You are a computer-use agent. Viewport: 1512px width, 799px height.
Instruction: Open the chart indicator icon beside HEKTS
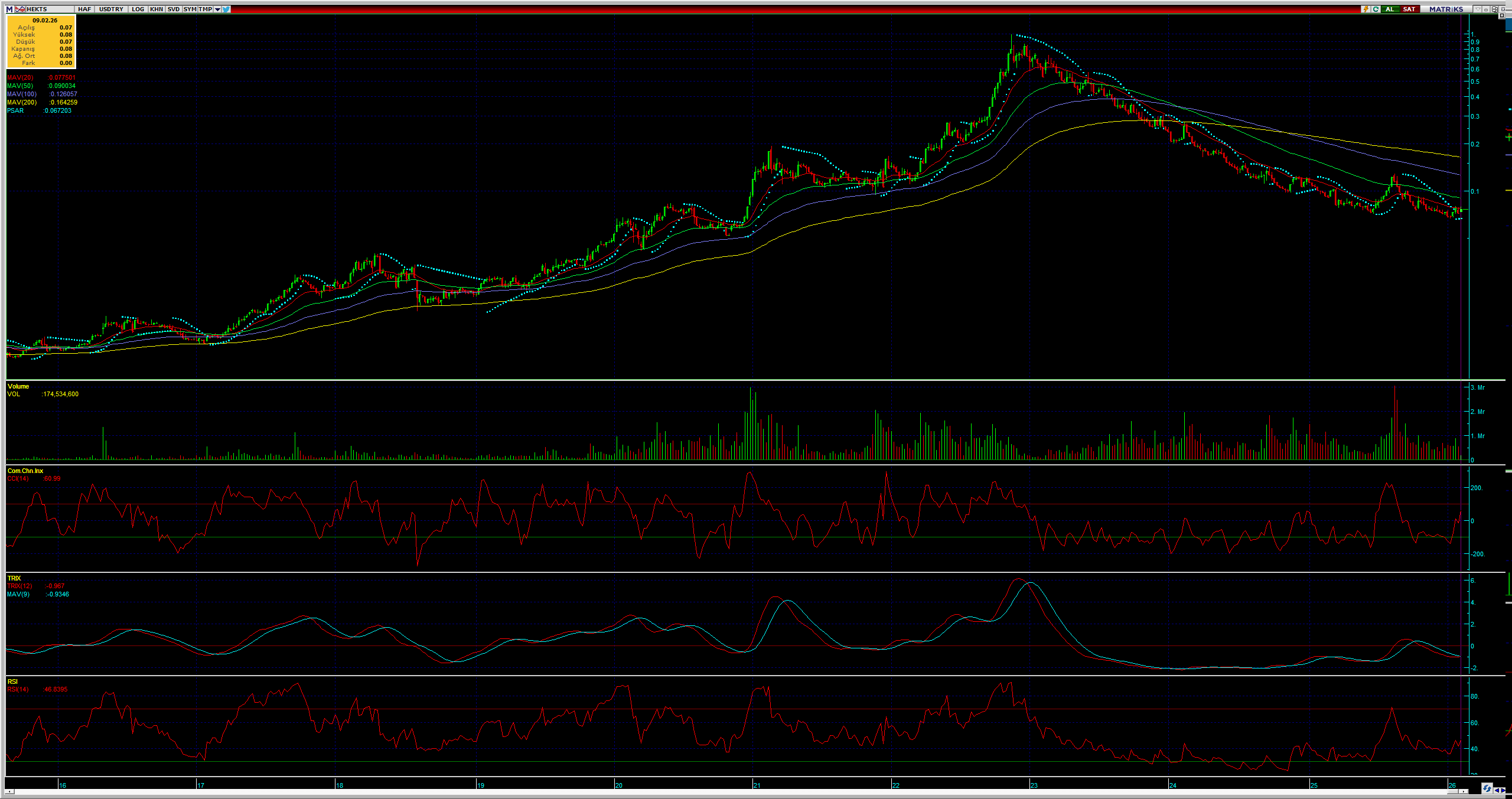[20, 9]
